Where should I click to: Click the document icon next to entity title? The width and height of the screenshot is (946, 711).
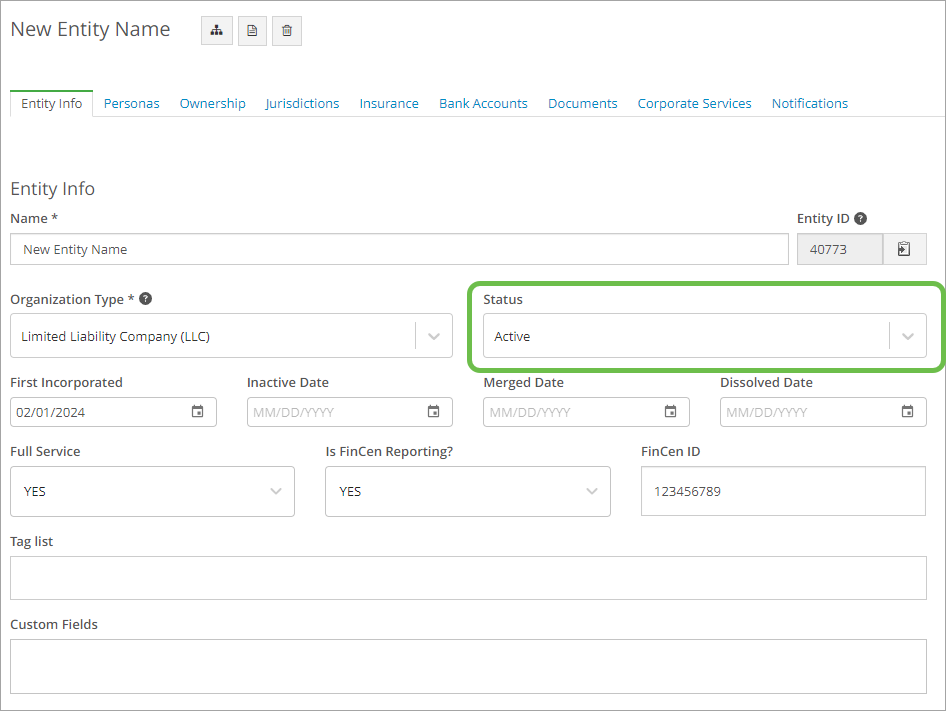tap(252, 31)
